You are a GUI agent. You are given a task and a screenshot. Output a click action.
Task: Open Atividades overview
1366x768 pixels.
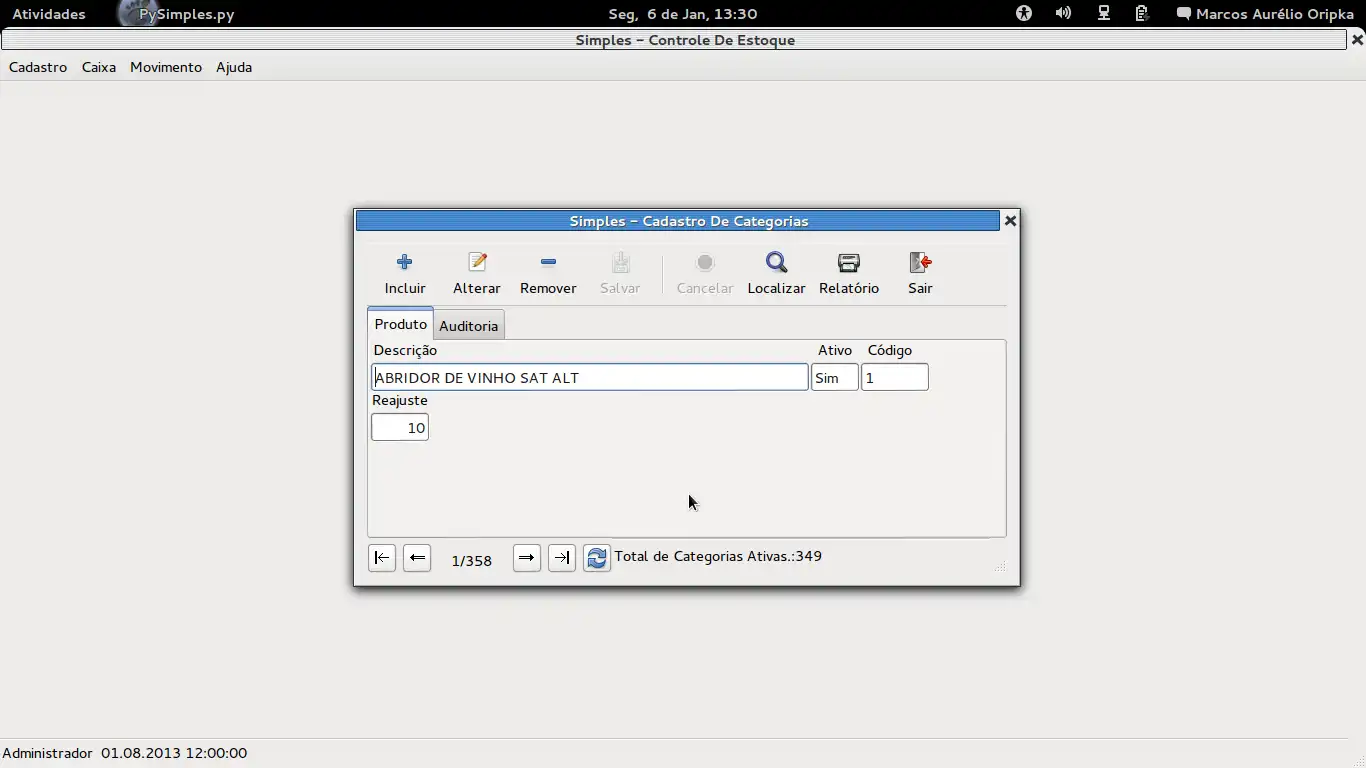[49, 14]
